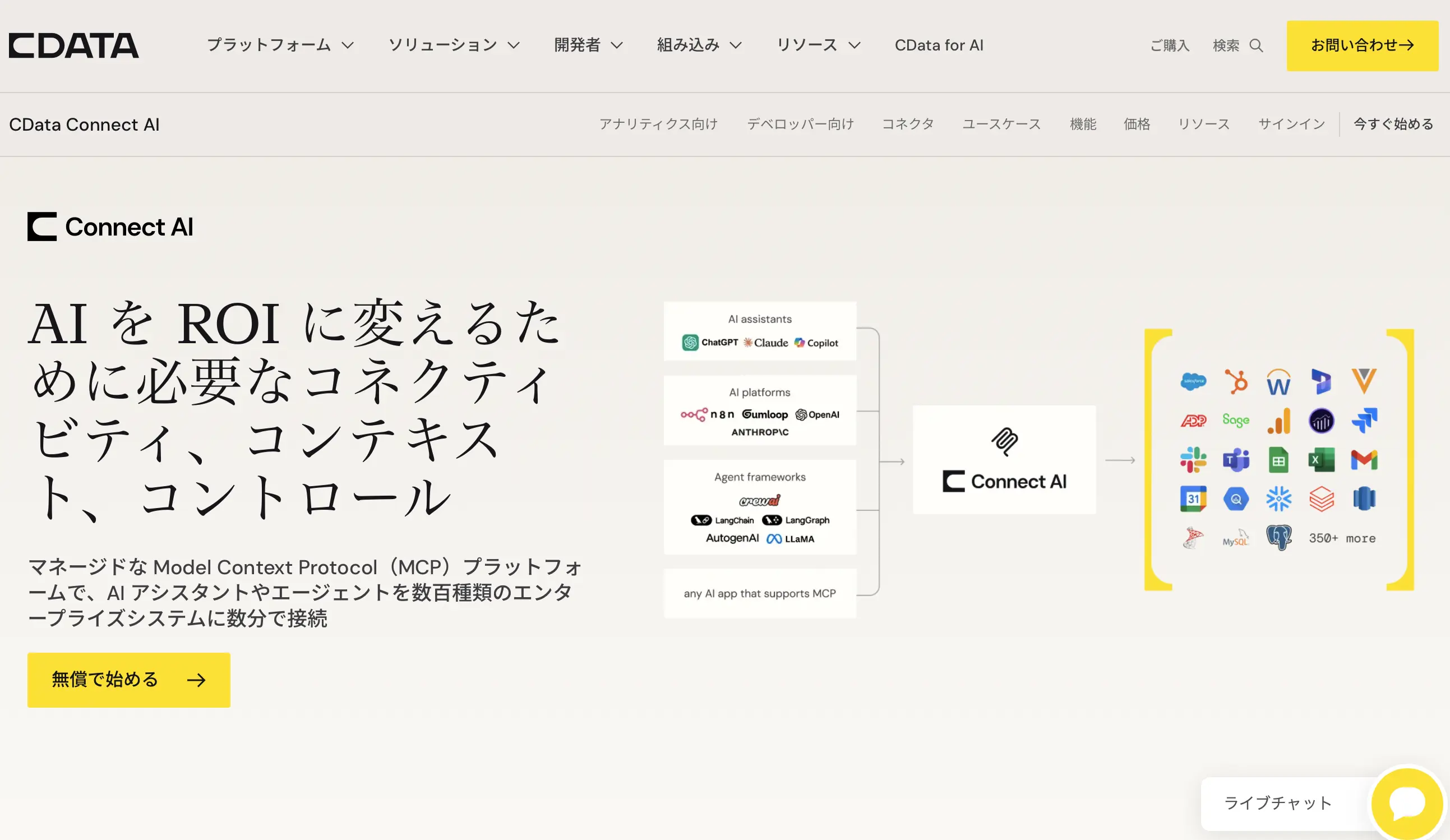
Task: Click the yellow 無償で始める button
Action: tap(129, 680)
